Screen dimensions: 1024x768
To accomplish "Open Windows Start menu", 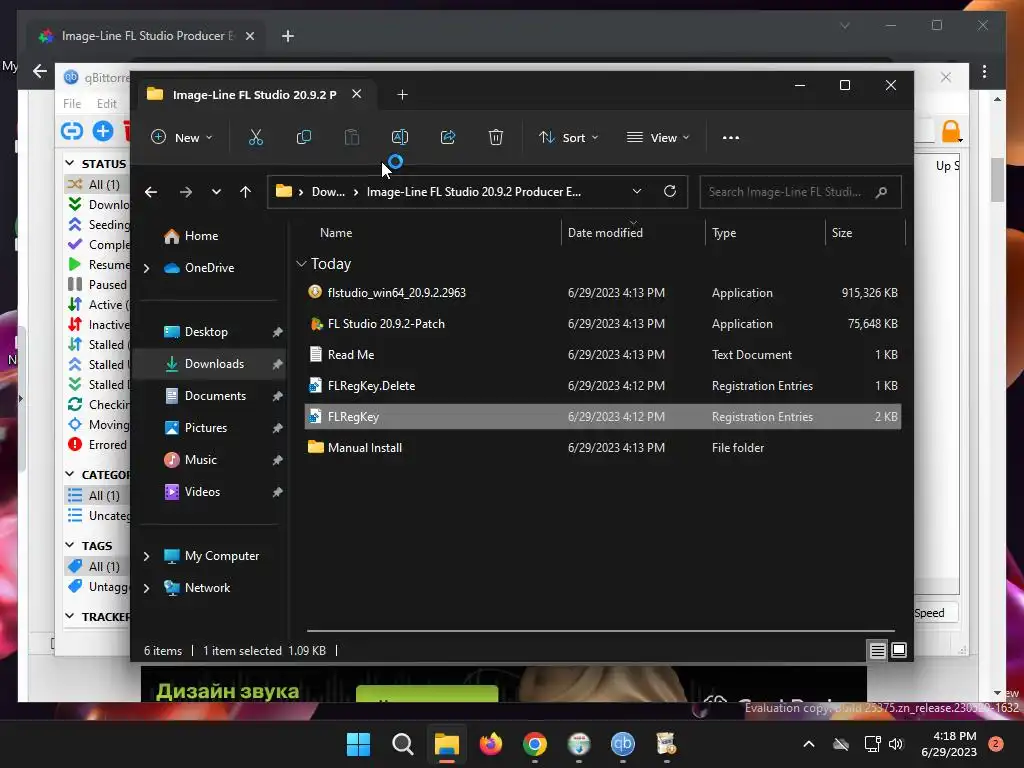I will pos(358,744).
